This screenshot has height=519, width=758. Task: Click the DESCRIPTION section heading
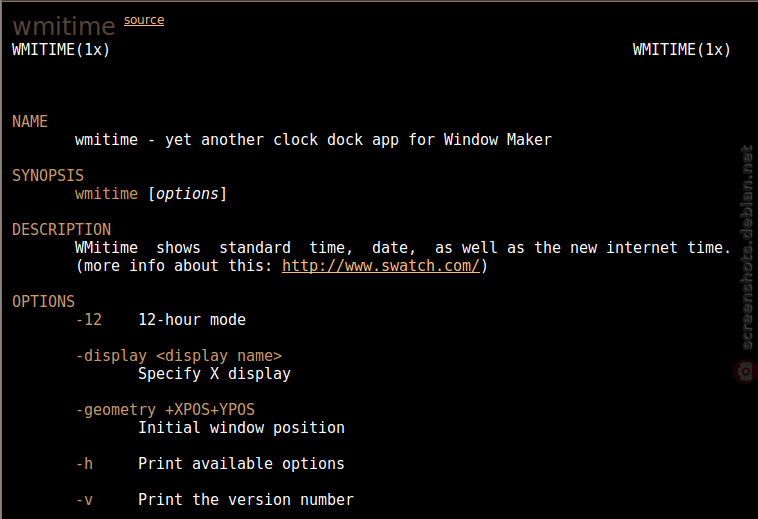click(x=61, y=230)
